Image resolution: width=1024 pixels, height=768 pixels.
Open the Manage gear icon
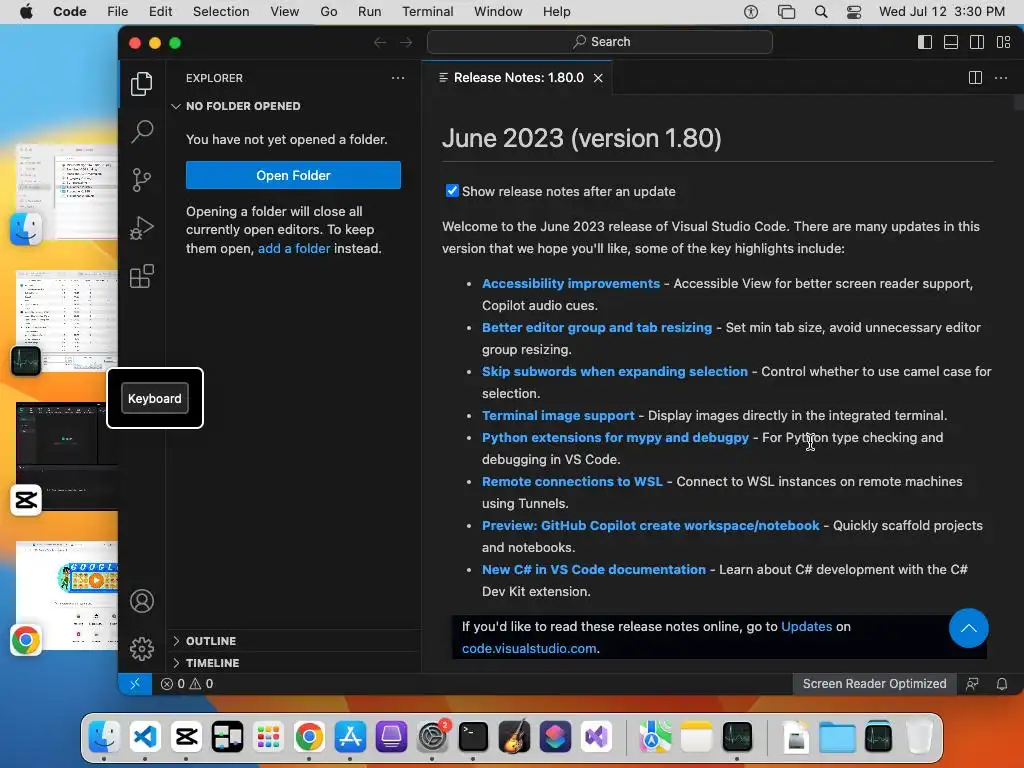[x=141, y=648]
